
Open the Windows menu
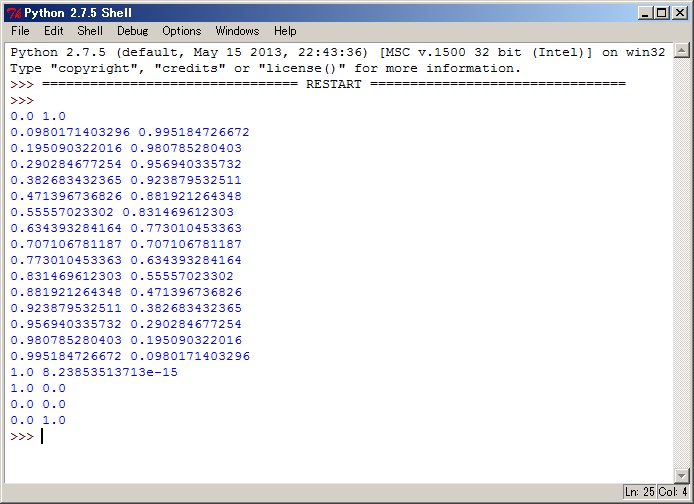tap(237, 31)
